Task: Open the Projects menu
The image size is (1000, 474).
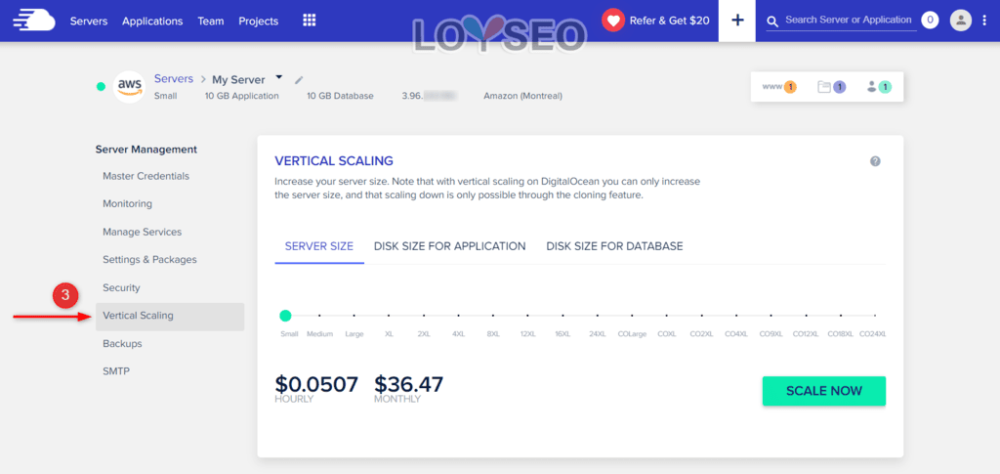Action: pyautogui.click(x=258, y=21)
